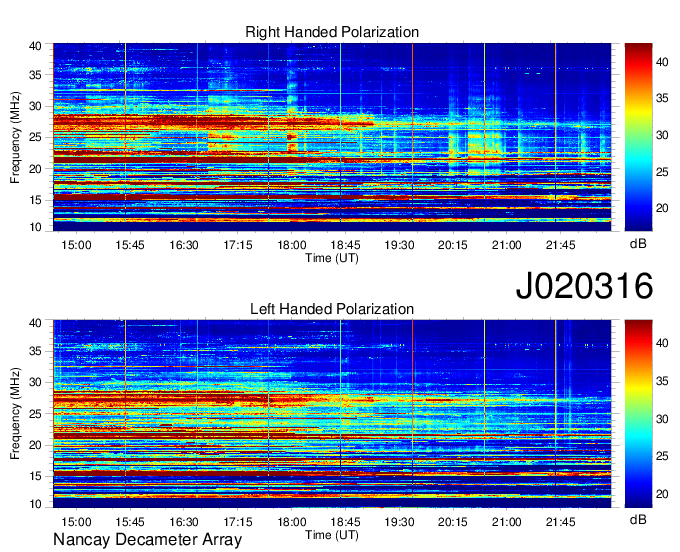This screenshot has width=680, height=552.
Task: Click the 30 dB tick on upper color bar
Action: point(662,135)
